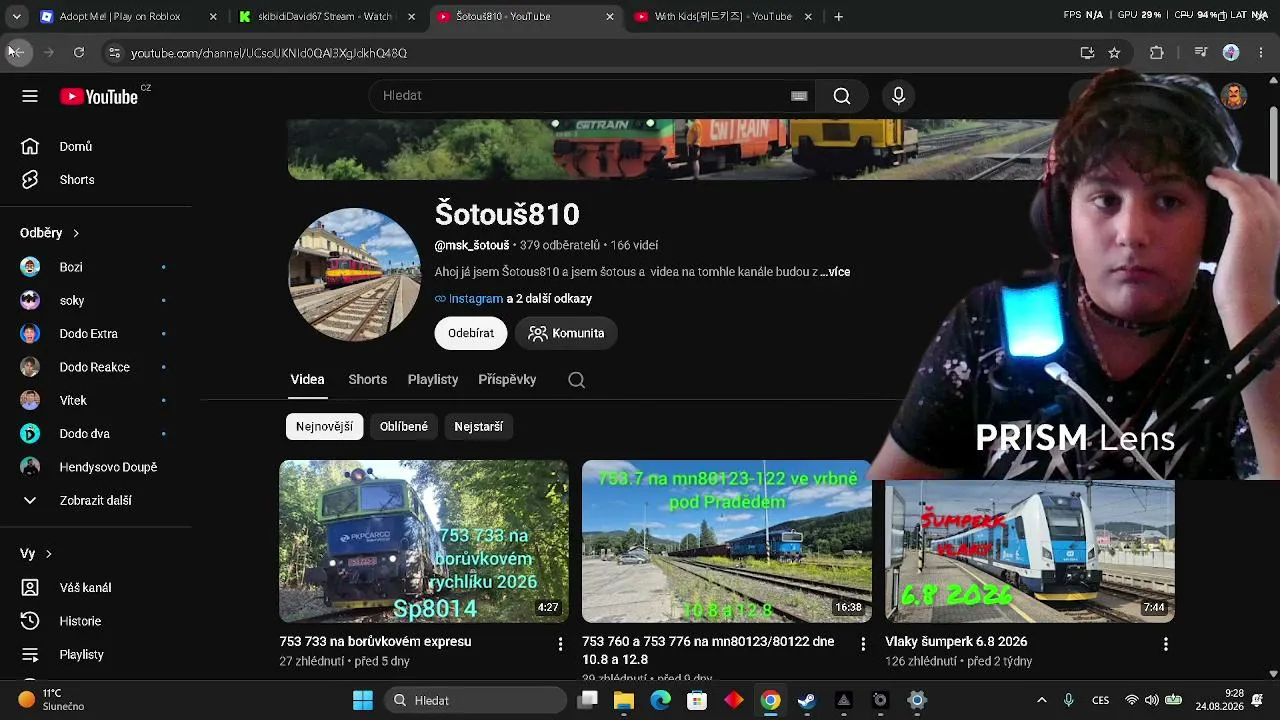This screenshot has width=1280, height=720.
Task: Reload the current page
Action: pos(79,53)
